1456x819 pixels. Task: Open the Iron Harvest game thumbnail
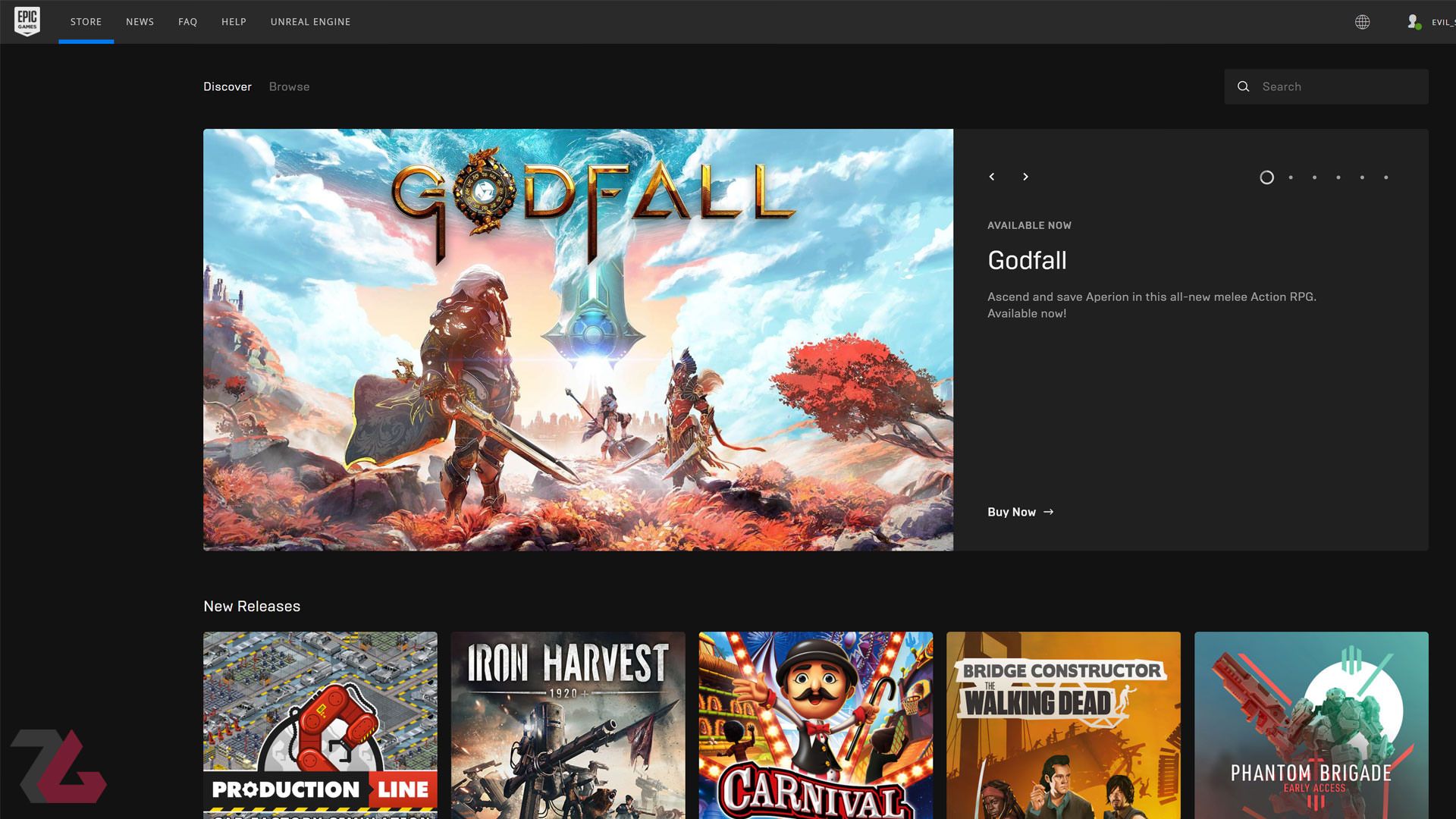[x=568, y=724]
